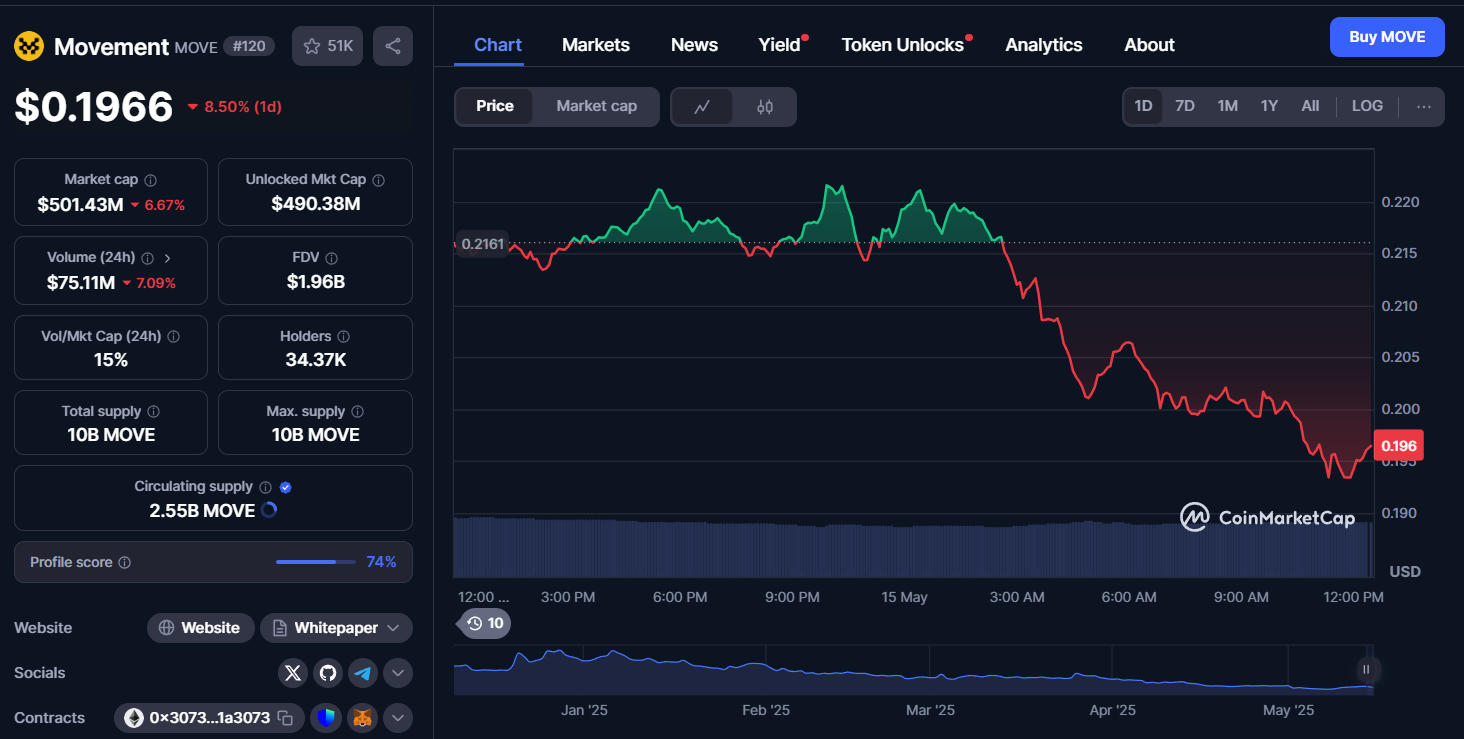Click the circulating supply progress ring
This screenshot has height=739, width=1464.
click(x=269, y=510)
